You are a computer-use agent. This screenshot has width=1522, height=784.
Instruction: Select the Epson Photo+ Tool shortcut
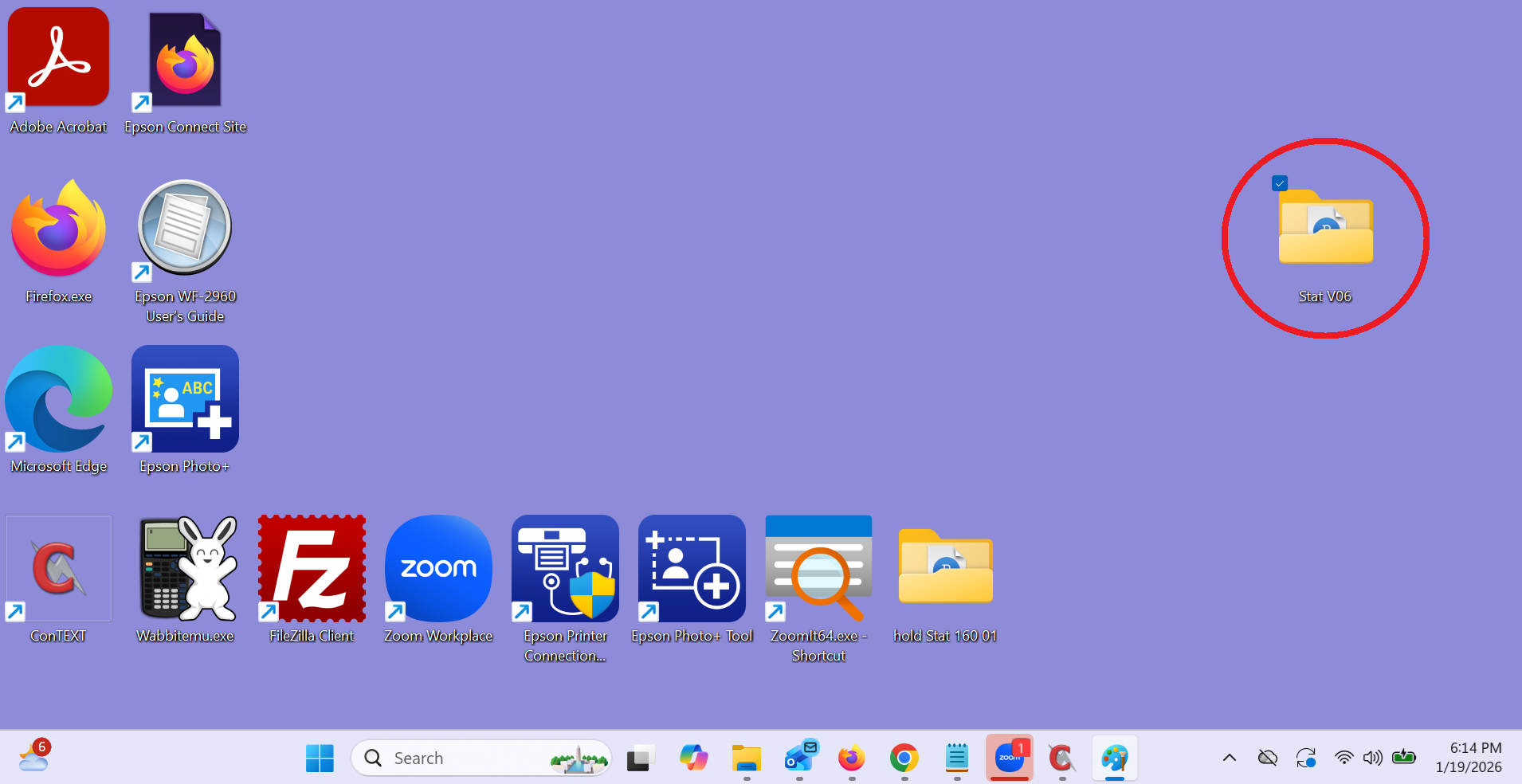click(692, 568)
